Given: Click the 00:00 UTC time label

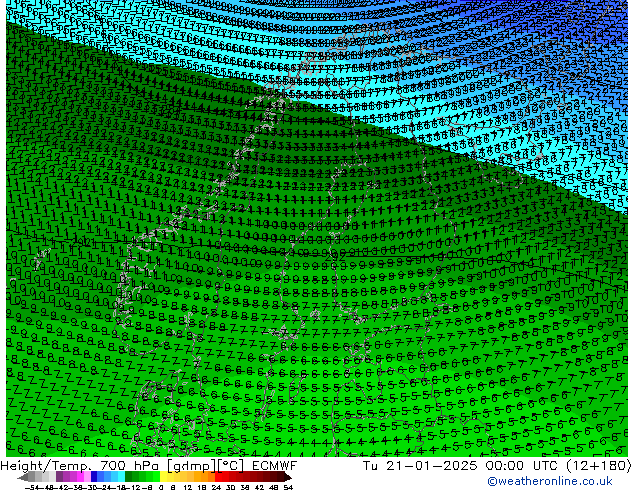Looking at the screenshot, I should pos(523,466).
